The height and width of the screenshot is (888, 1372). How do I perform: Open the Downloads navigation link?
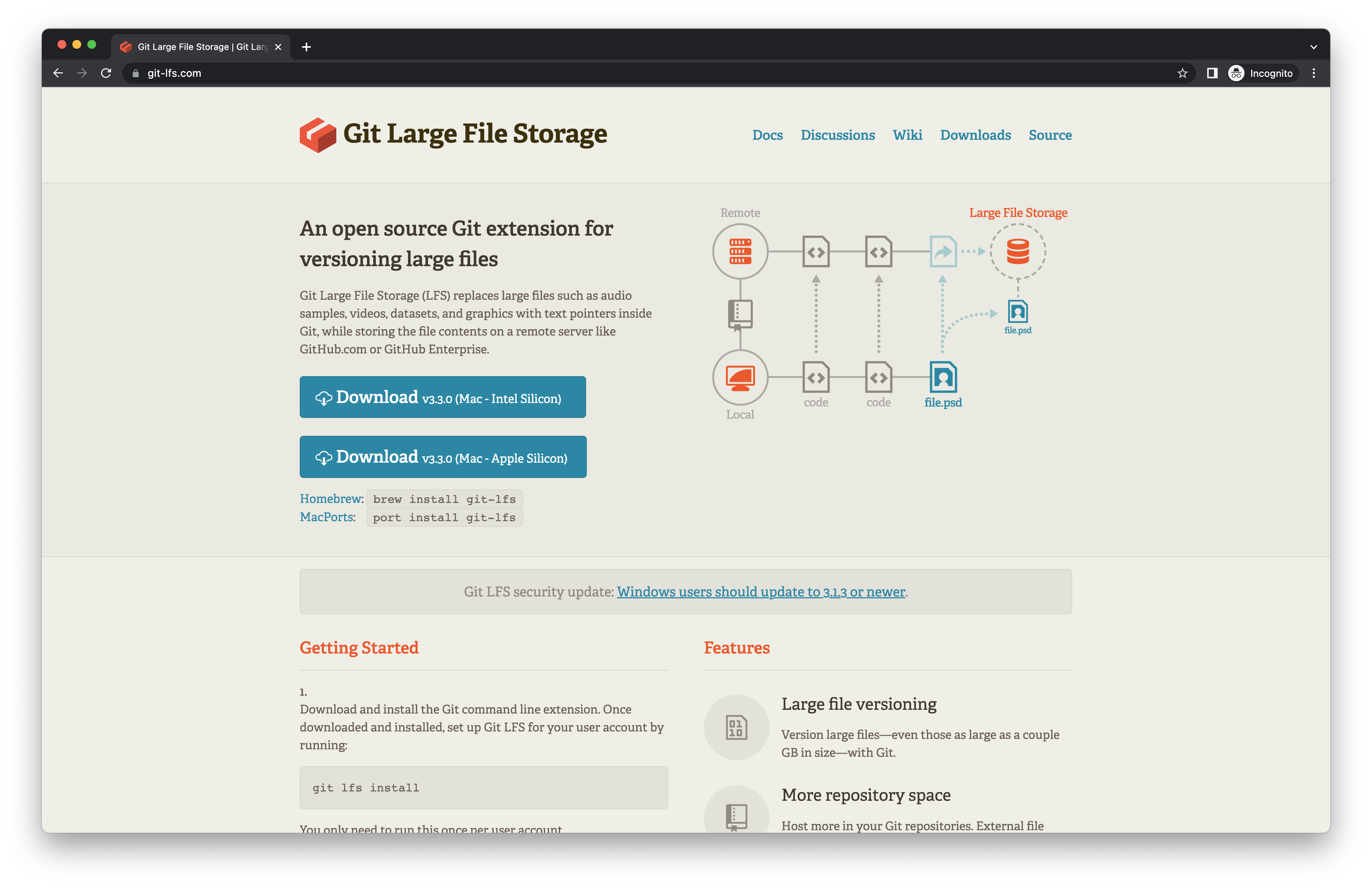coord(975,135)
